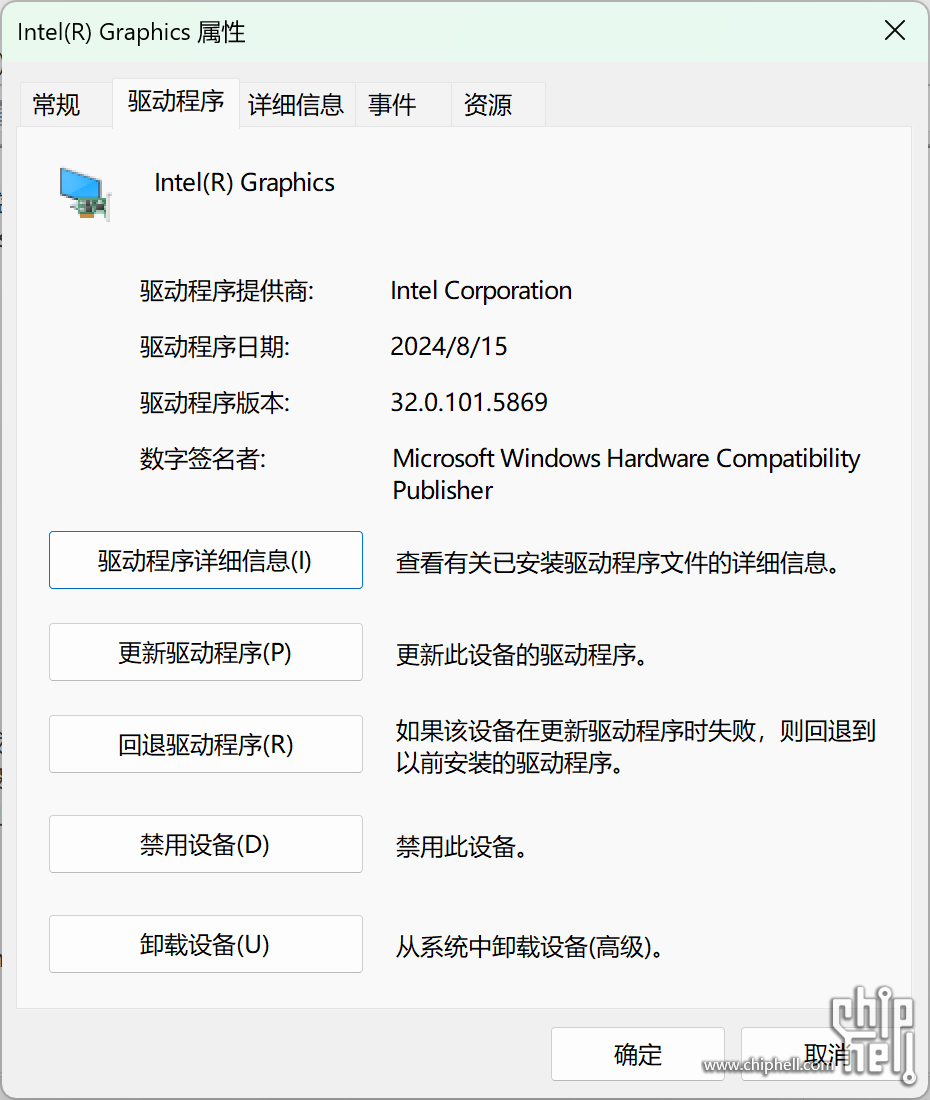Click the driver version 32.0.101.5869

pyautogui.click(x=469, y=402)
